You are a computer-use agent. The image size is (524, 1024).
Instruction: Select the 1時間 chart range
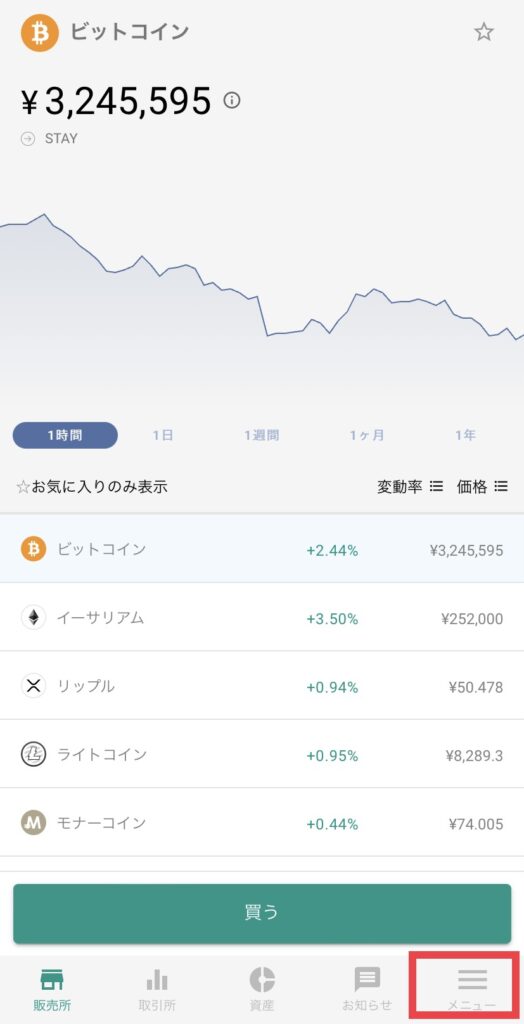[65, 436]
